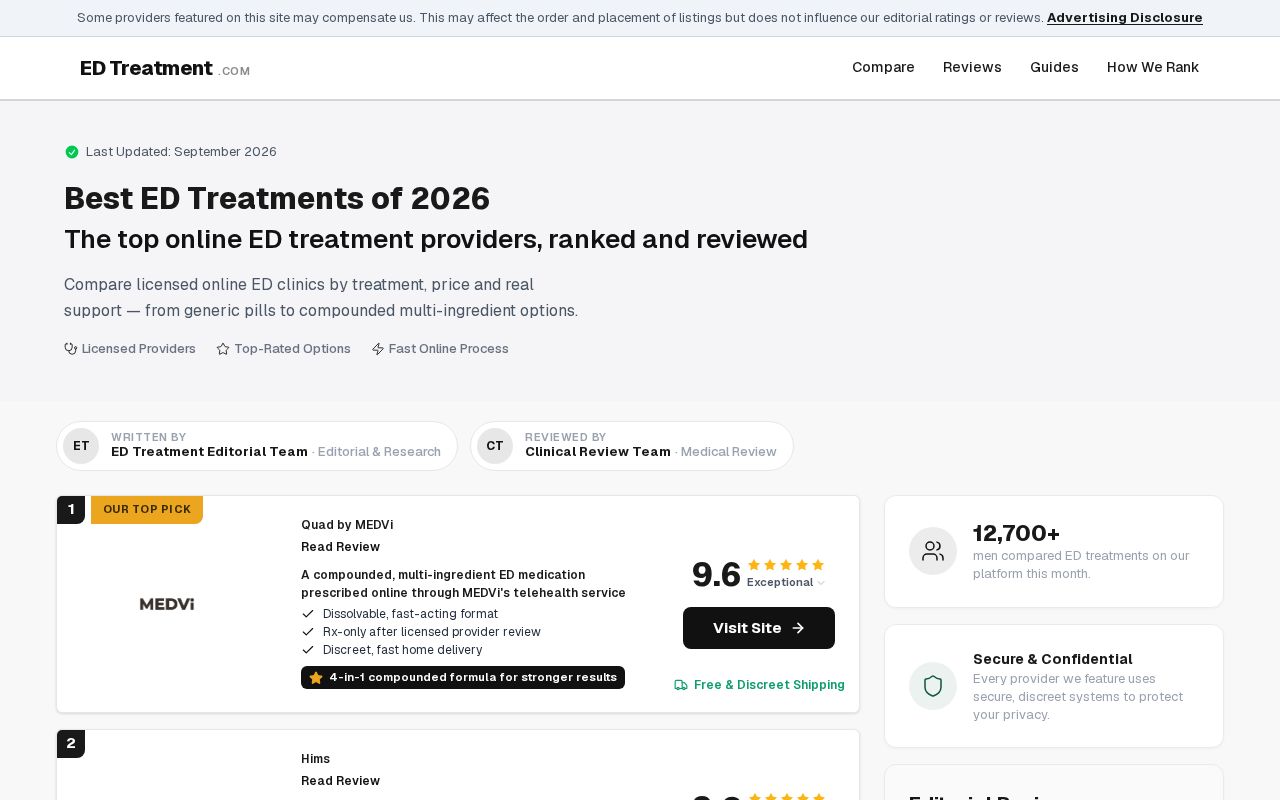Click Free & Discreet Shipping text
This screenshot has width=1280, height=800.
point(769,685)
